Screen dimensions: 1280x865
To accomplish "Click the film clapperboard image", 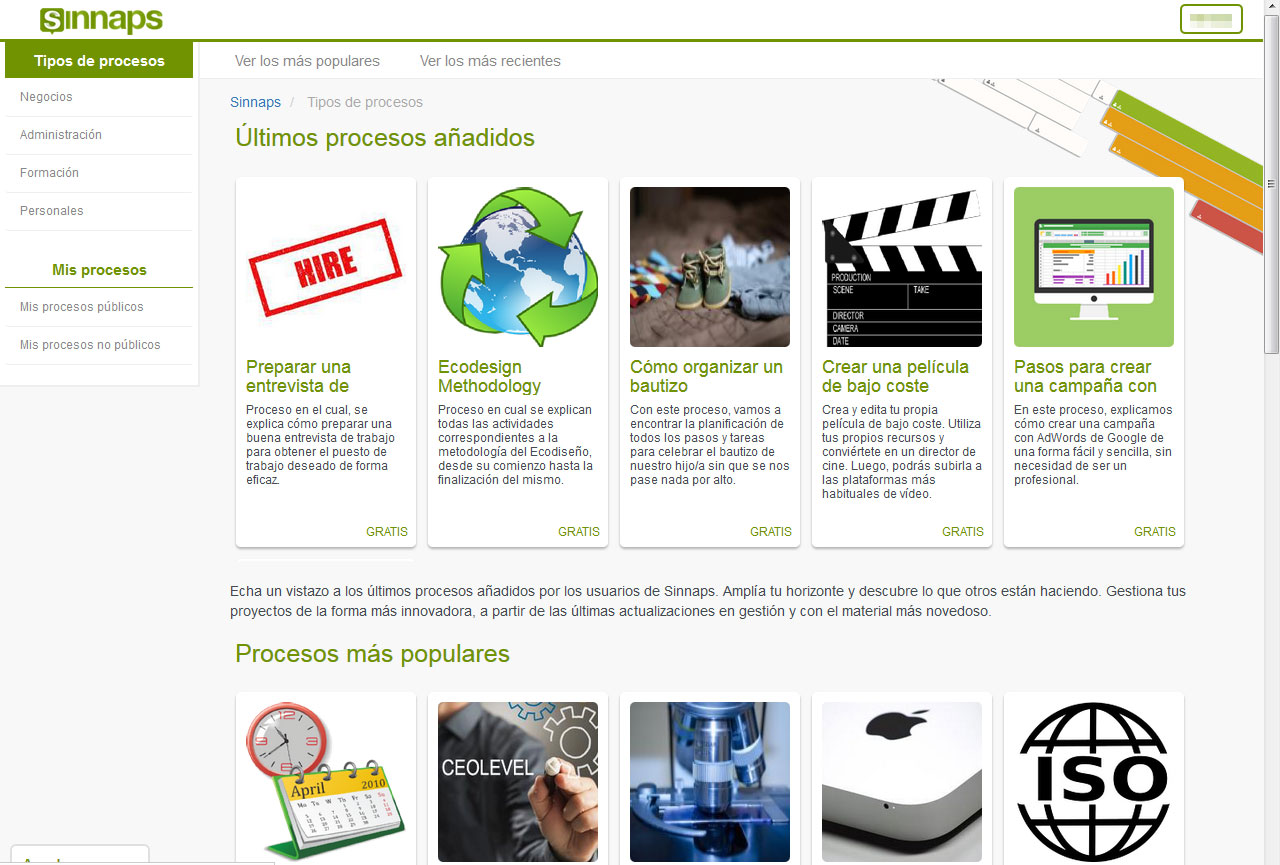I will 901,267.
